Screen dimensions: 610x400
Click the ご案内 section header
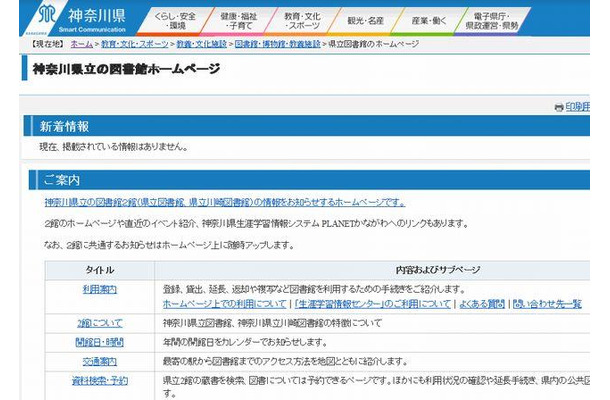309,180
